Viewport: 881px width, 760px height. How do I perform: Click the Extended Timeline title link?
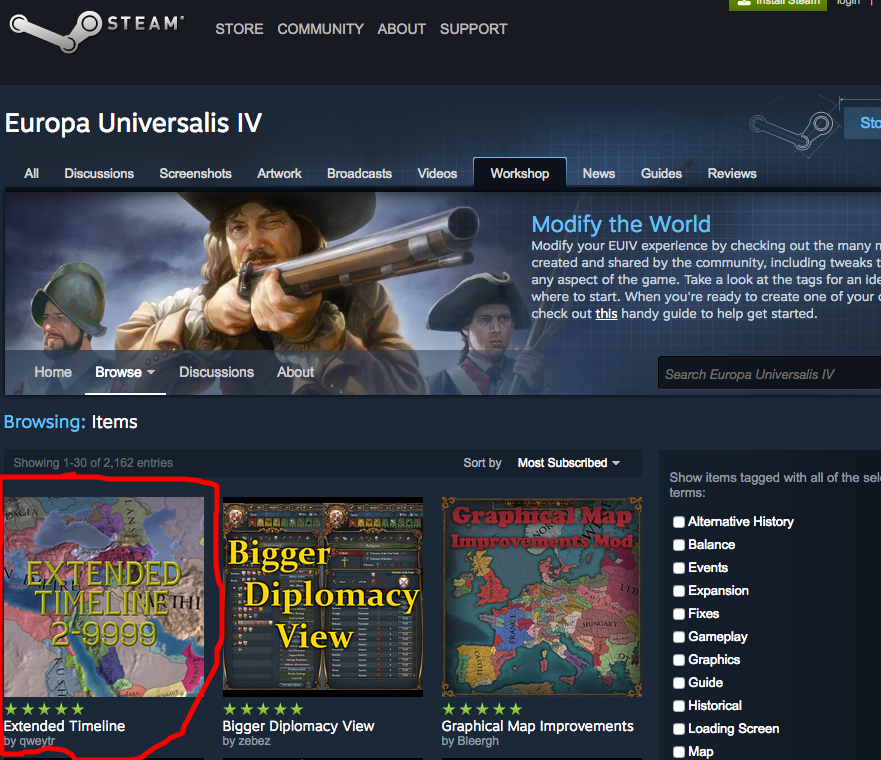click(65, 726)
